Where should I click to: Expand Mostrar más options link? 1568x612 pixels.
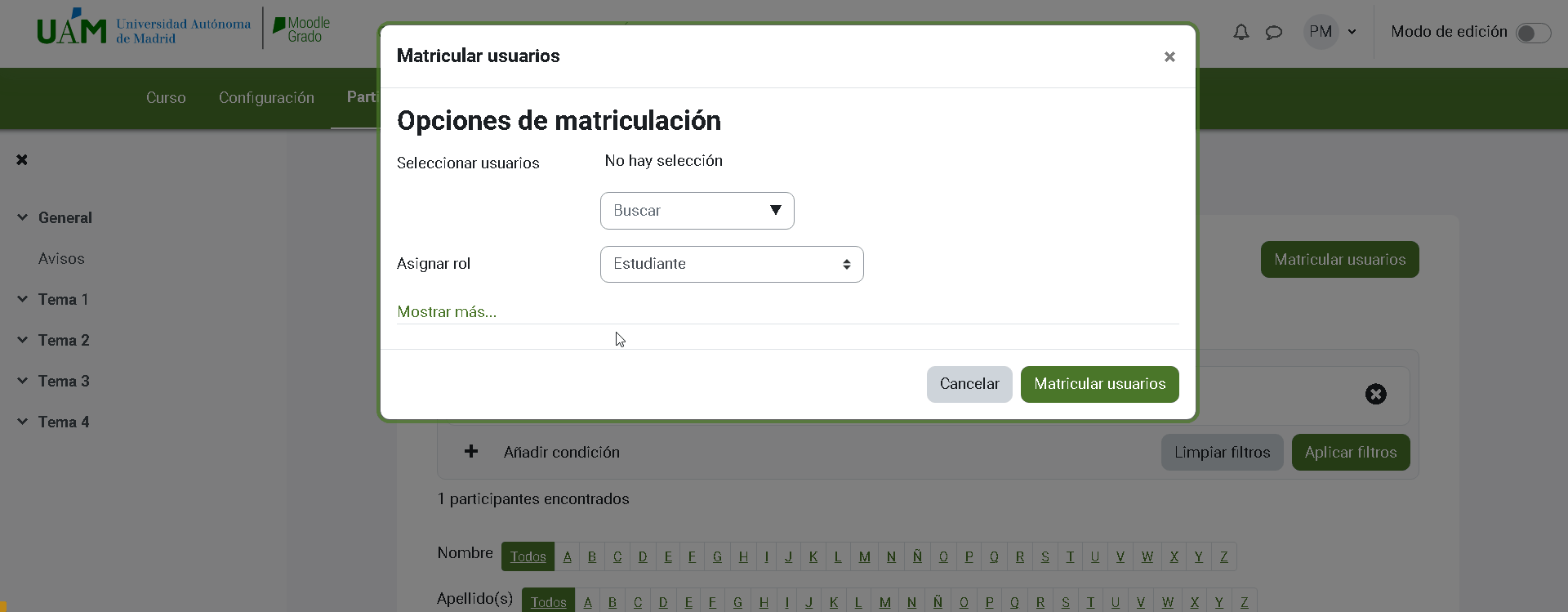(x=447, y=311)
